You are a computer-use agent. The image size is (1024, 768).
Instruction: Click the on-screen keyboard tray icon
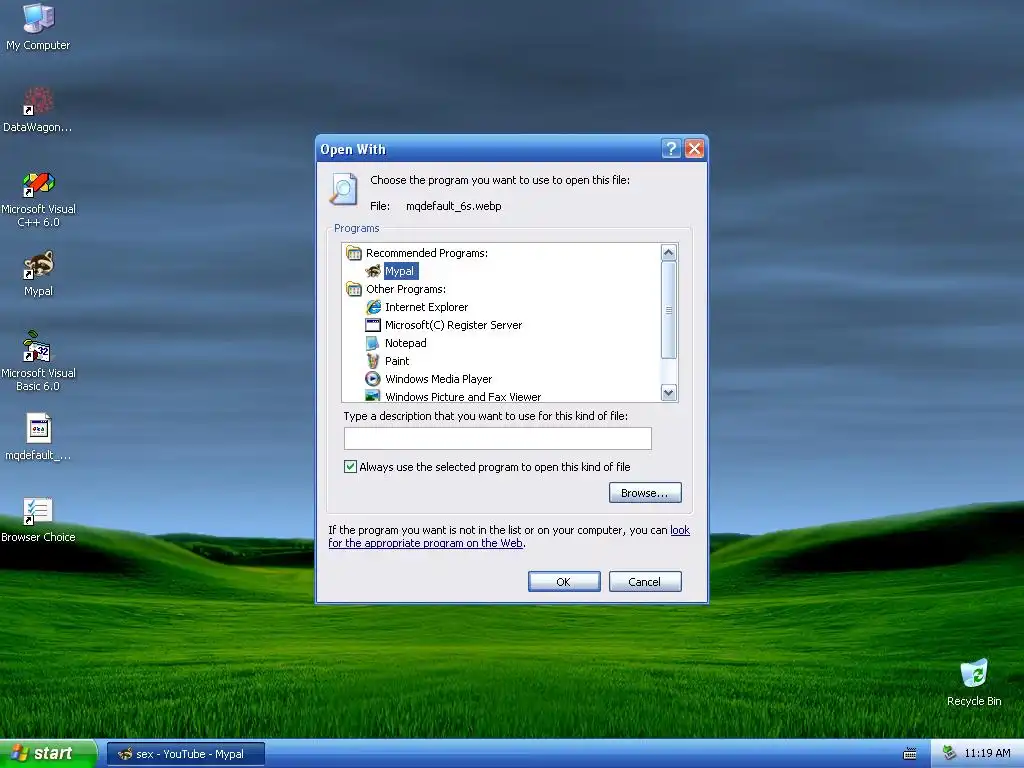click(910, 754)
